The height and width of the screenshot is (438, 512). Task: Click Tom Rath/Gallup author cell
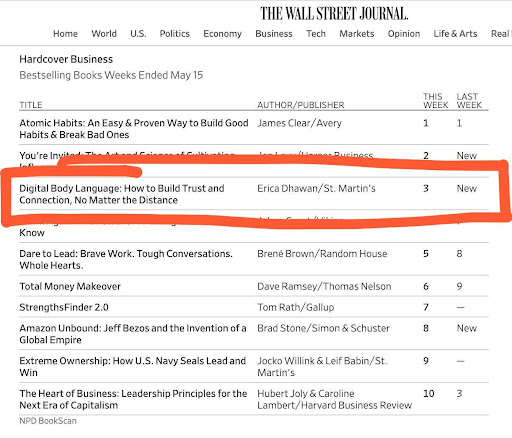[x=295, y=307]
